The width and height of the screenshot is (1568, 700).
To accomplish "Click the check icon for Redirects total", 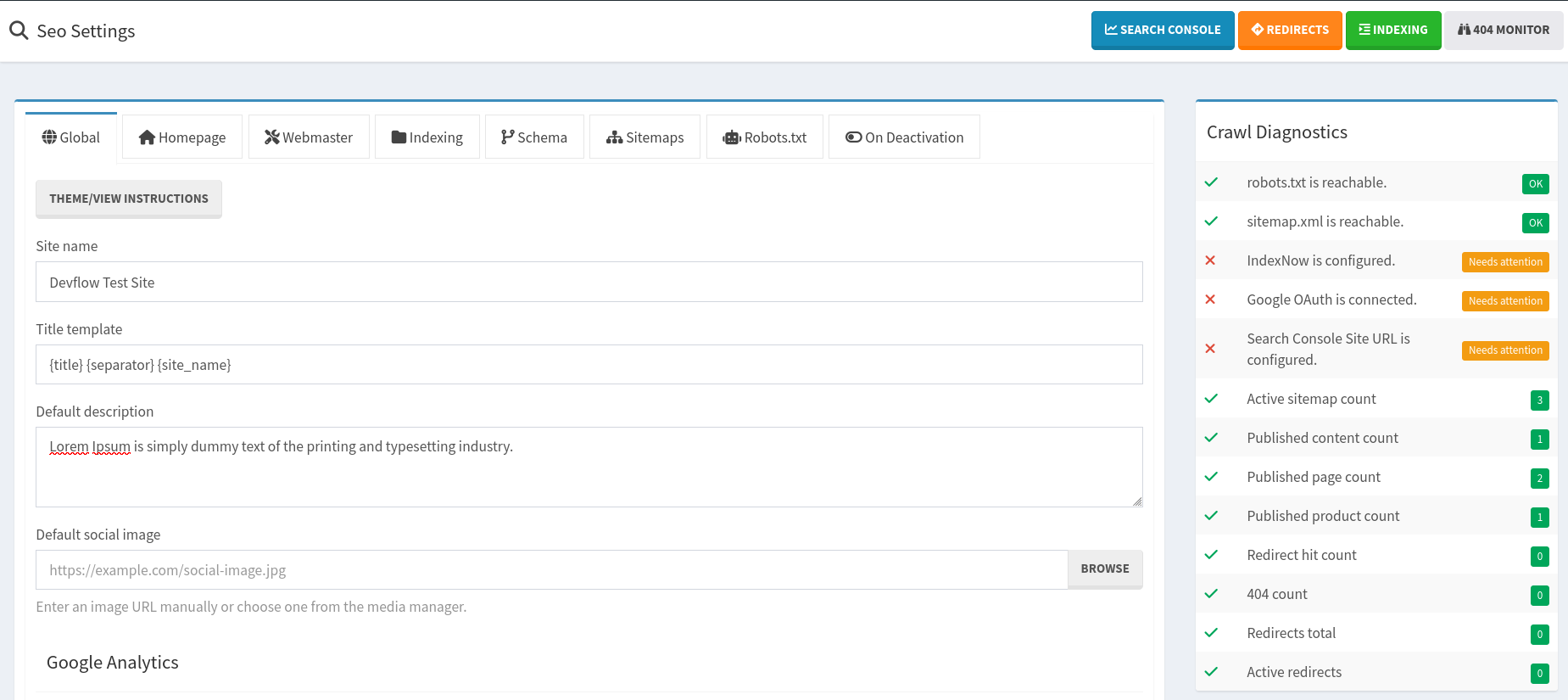I will click(1211, 633).
